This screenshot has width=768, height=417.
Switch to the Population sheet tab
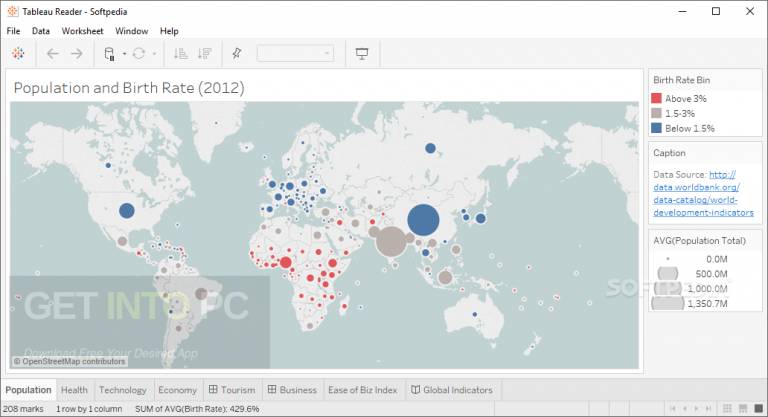pos(28,390)
